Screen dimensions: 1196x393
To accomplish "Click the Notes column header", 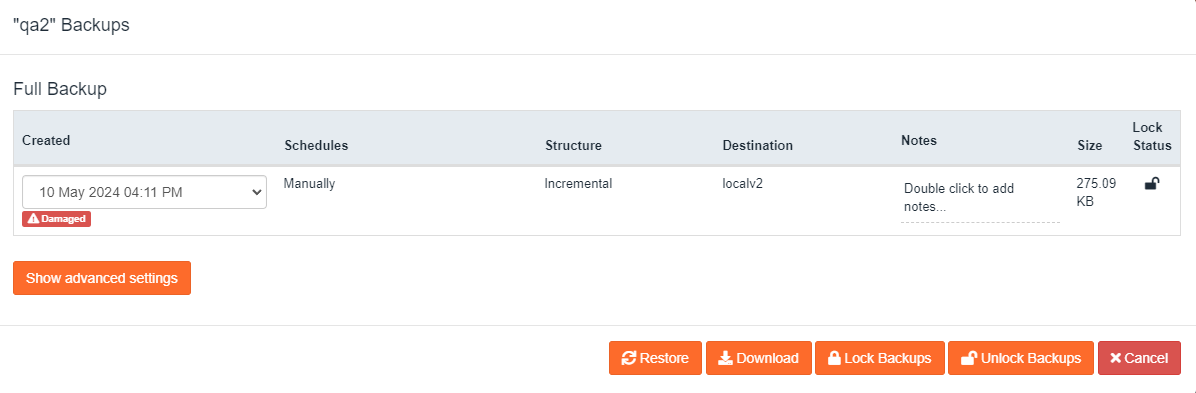I will click(918, 140).
